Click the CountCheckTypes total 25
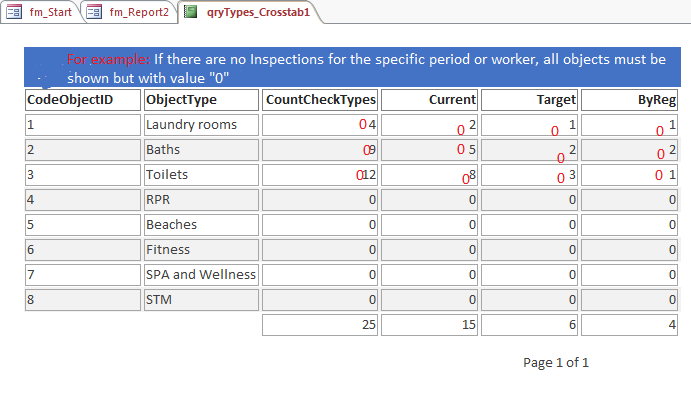The image size is (691, 399). point(320,325)
